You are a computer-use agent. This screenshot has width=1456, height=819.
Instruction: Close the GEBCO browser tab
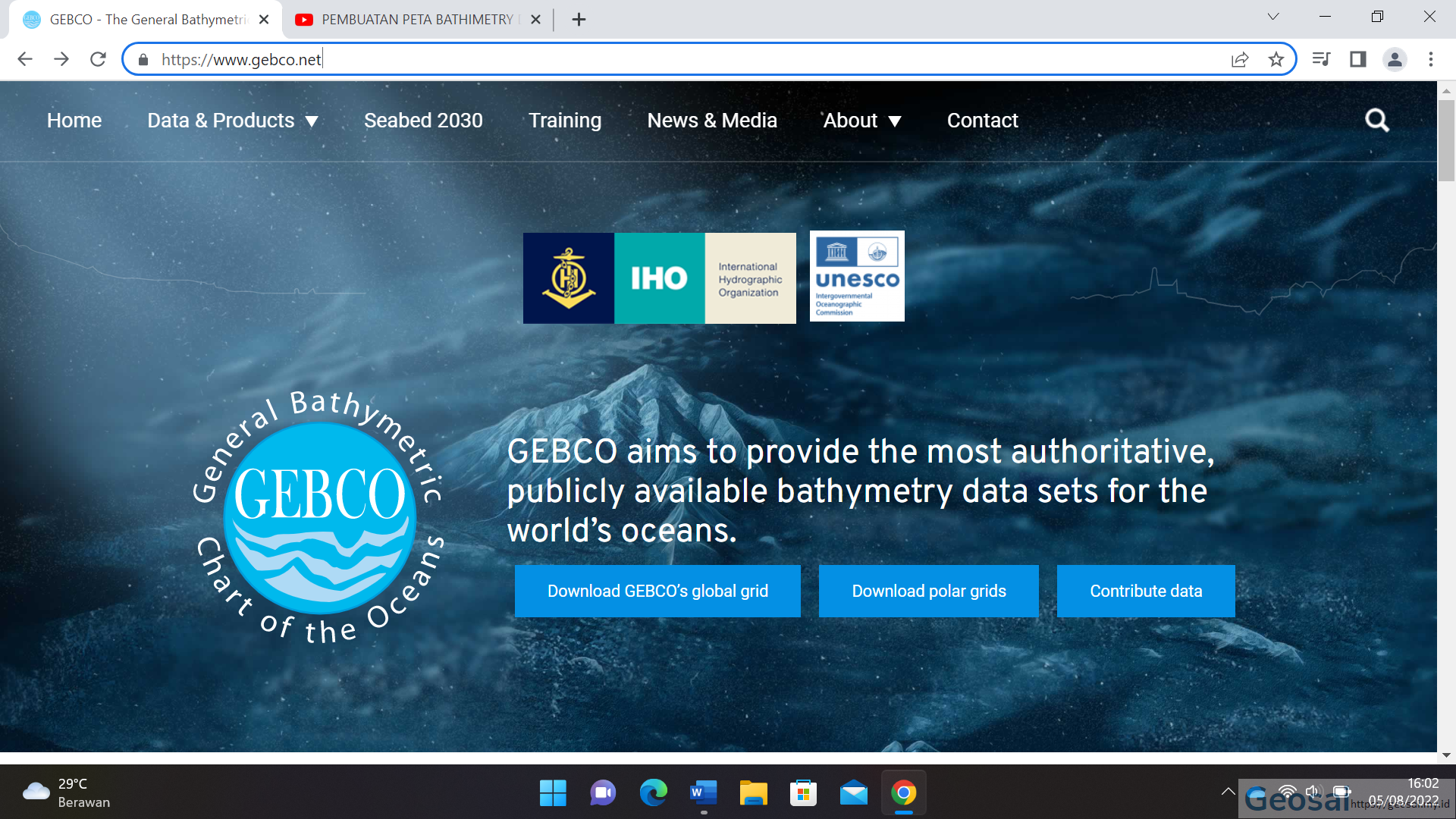[264, 20]
